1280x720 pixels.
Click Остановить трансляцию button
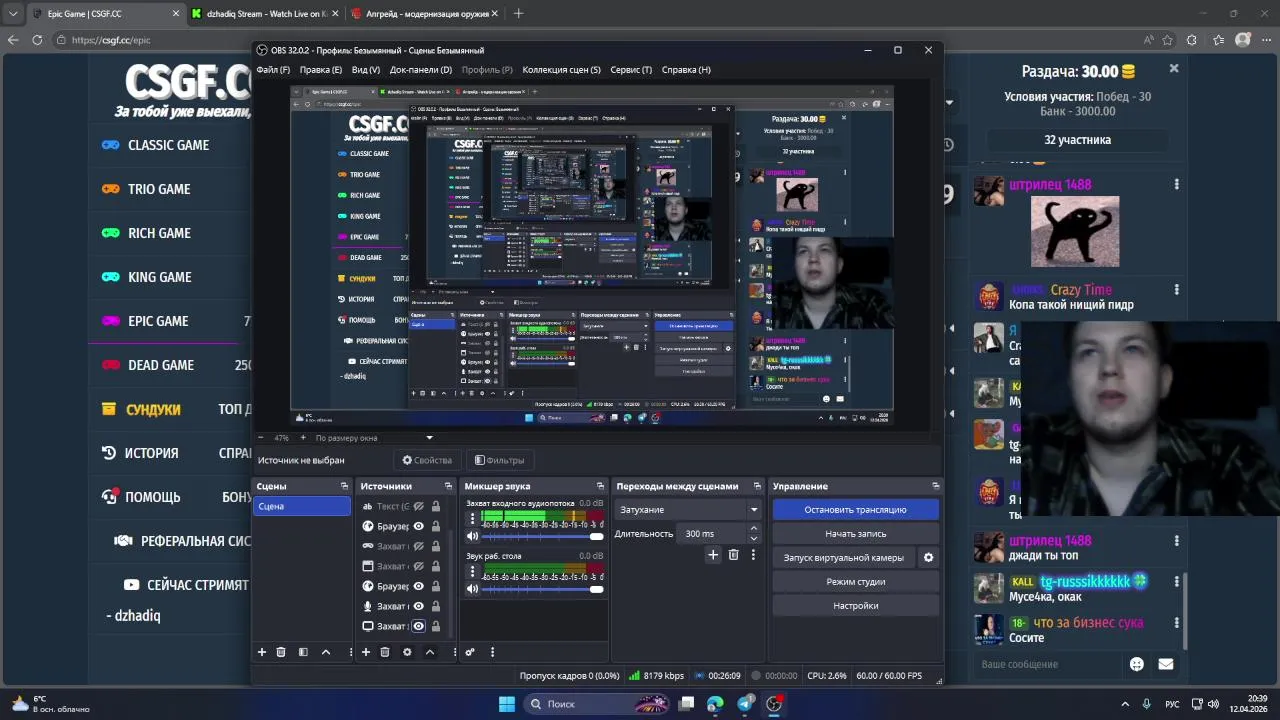[855, 510]
